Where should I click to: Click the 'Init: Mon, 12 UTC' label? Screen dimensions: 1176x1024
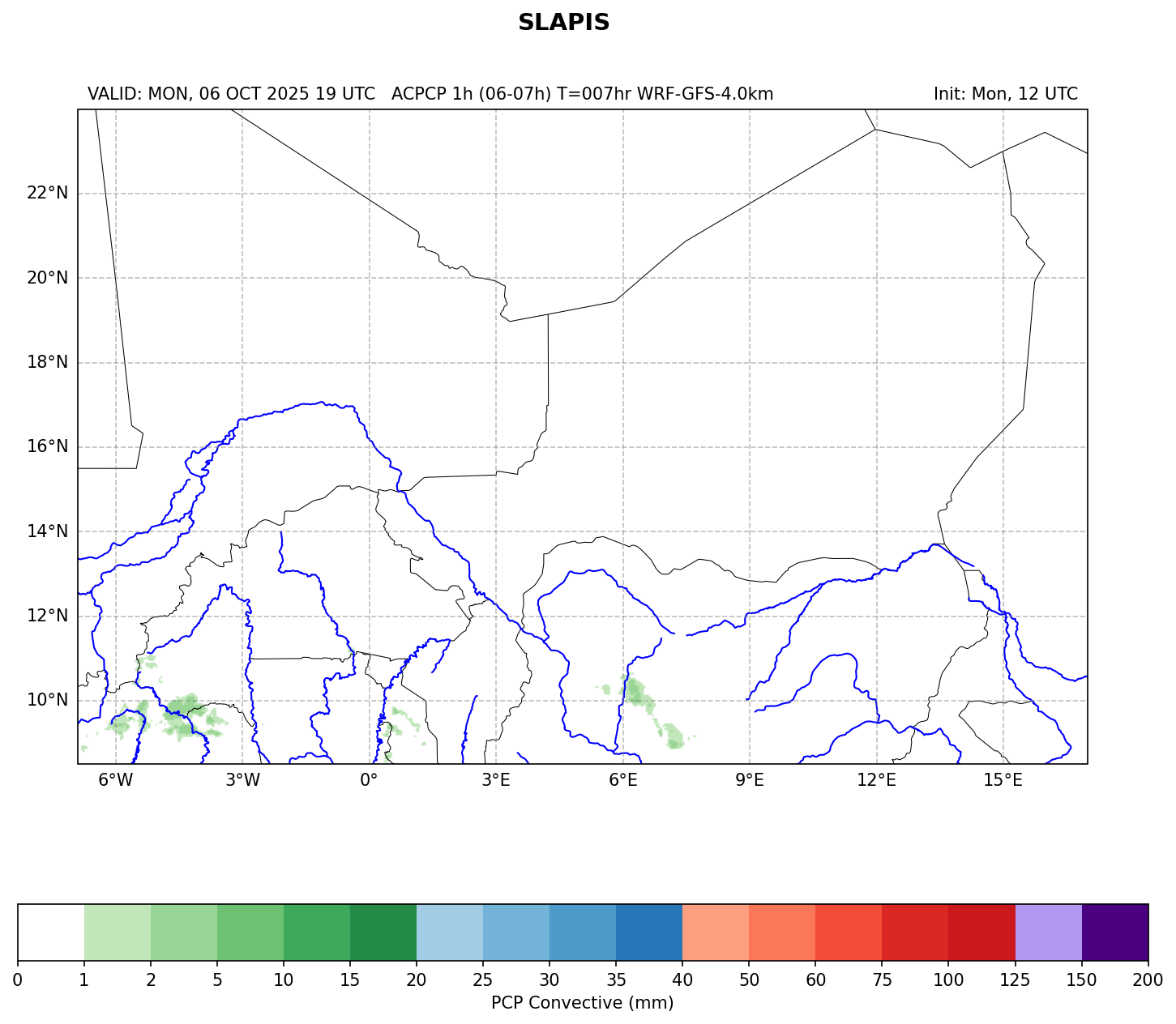1005,94
